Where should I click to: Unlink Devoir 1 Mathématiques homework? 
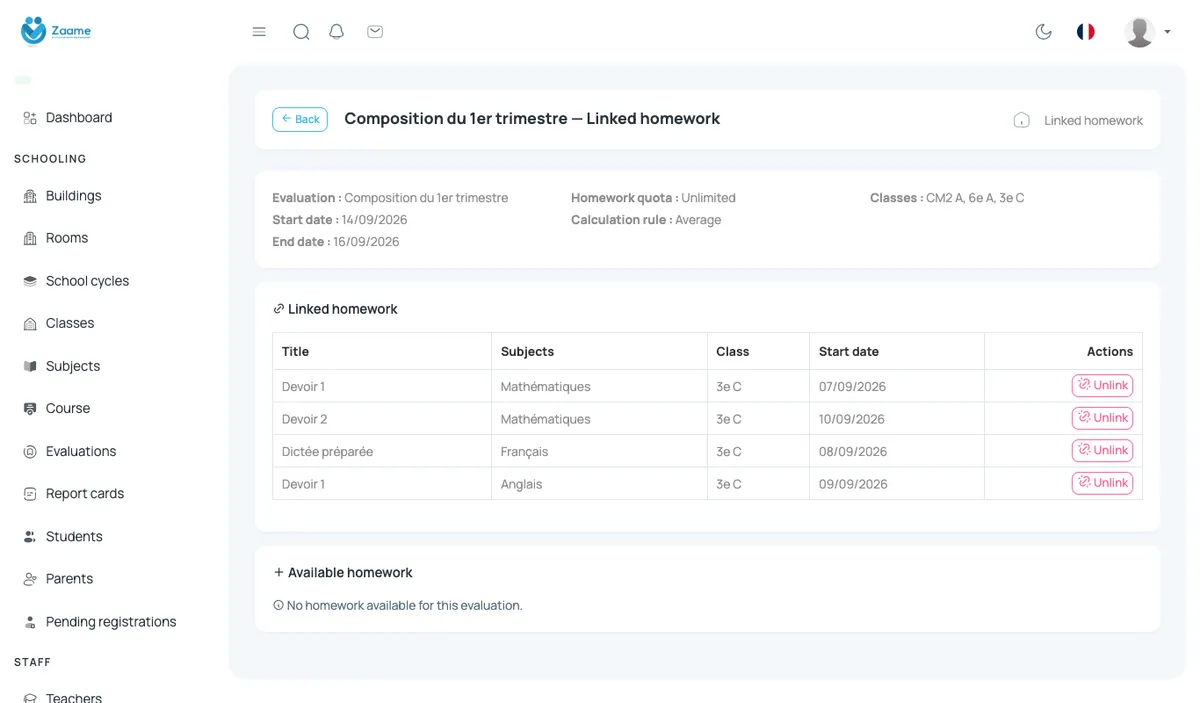pyautogui.click(x=1102, y=385)
